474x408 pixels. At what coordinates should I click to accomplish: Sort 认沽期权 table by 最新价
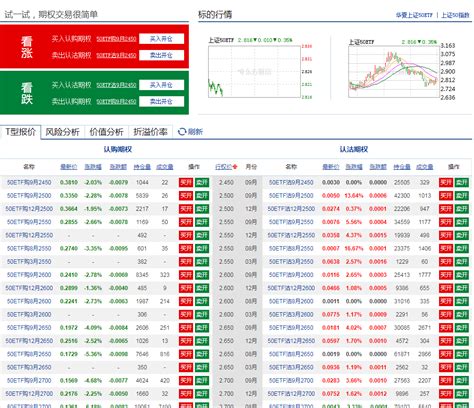point(331,167)
